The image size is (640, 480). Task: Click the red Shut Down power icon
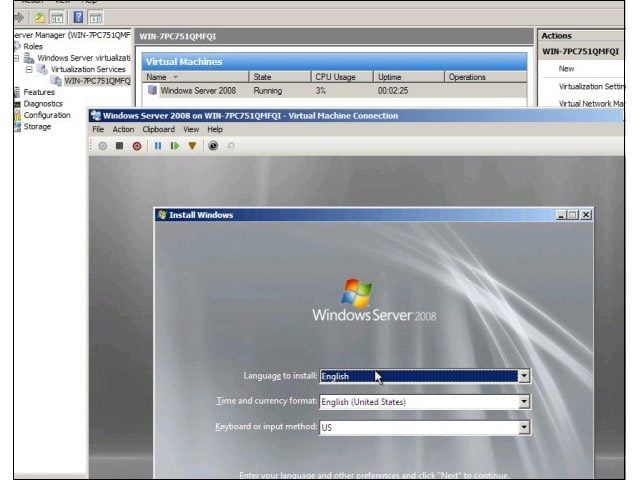pyautogui.click(x=137, y=146)
